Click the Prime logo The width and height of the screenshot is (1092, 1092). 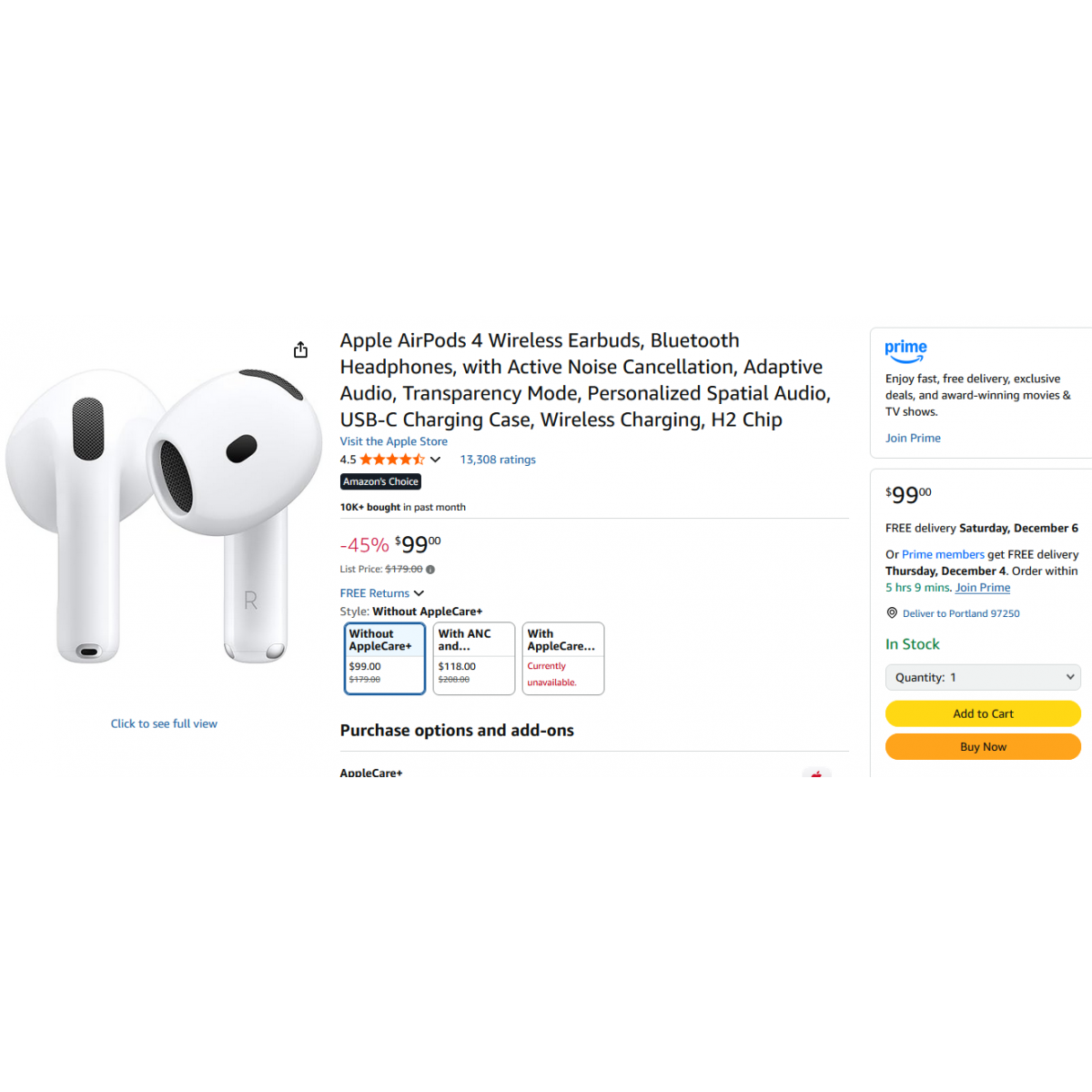point(906,351)
